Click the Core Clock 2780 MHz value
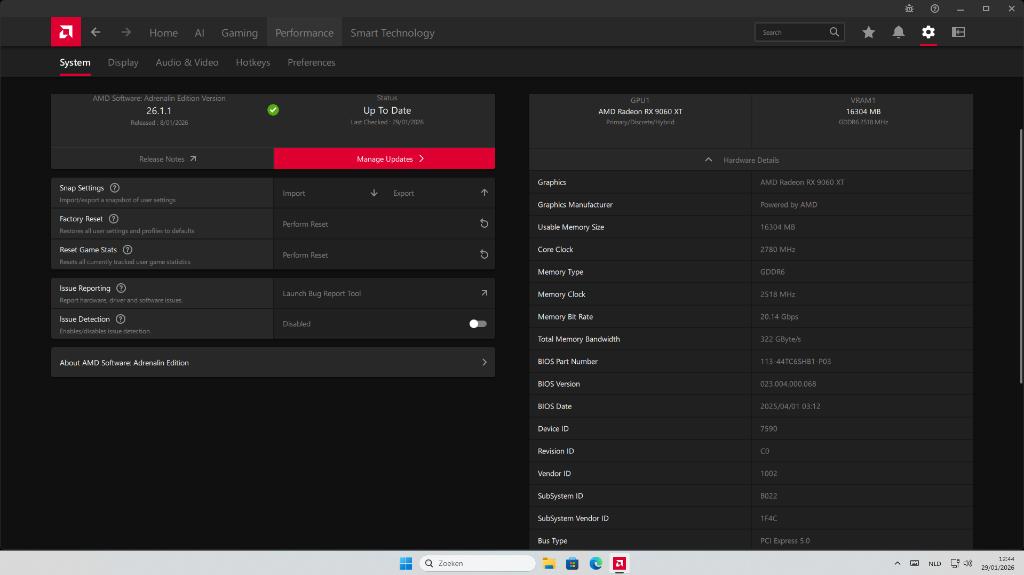Image resolution: width=1024 pixels, height=575 pixels. coord(777,250)
